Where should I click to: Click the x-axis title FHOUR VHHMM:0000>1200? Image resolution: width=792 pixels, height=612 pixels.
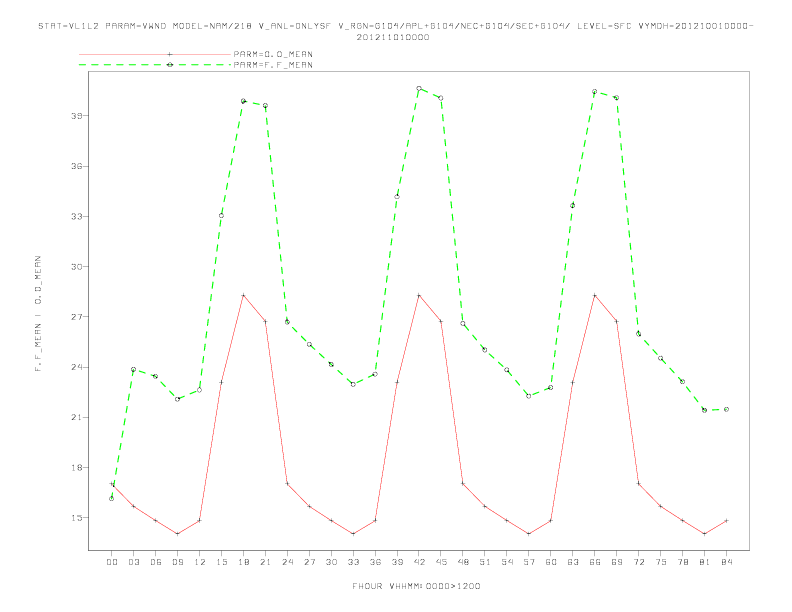coord(416,586)
